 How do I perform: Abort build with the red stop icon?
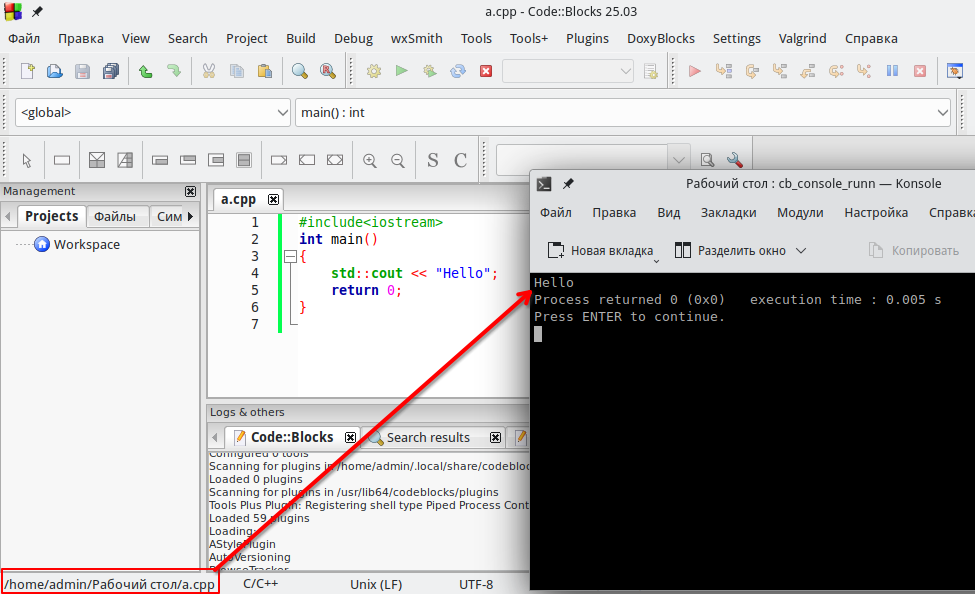486,71
